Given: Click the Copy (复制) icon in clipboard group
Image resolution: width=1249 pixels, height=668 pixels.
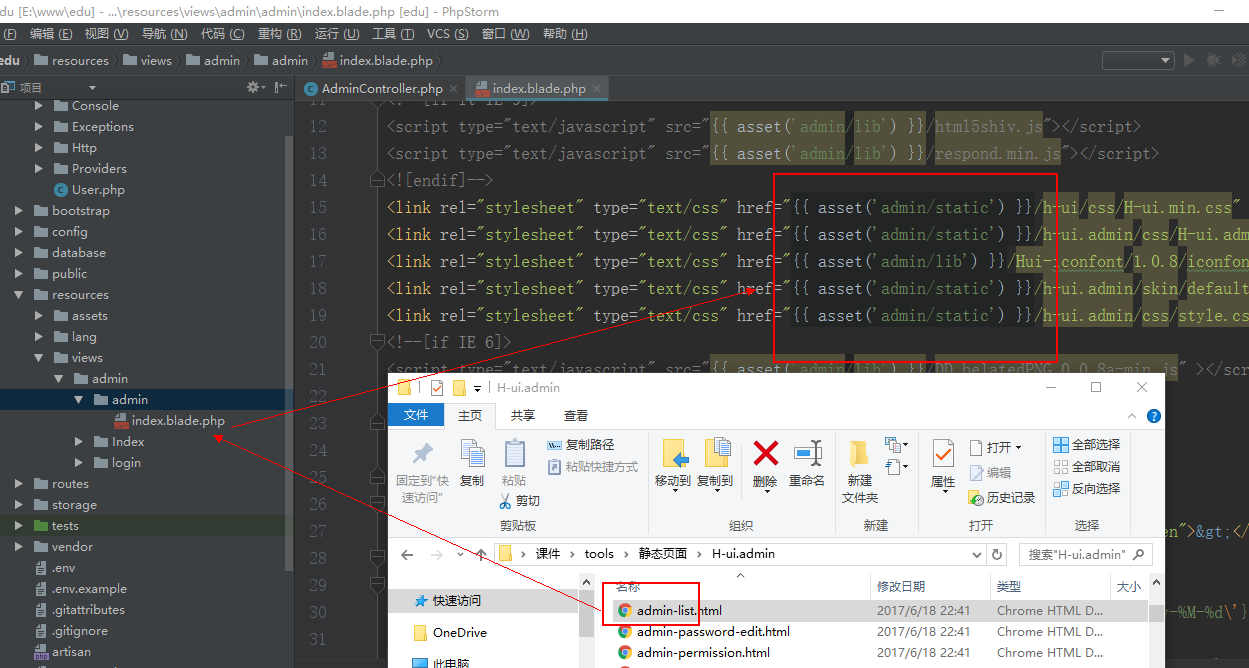Looking at the screenshot, I should tap(472, 455).
